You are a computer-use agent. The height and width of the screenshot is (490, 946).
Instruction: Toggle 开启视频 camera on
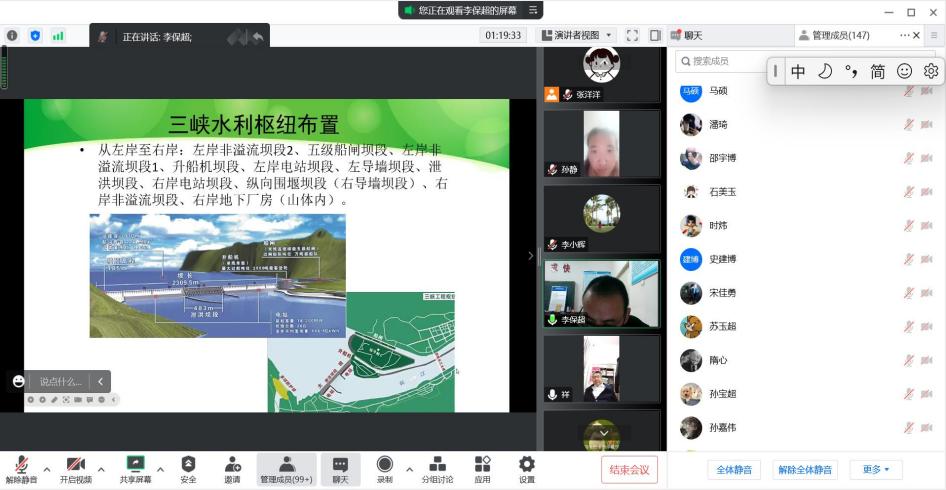(x=75, y=466)
